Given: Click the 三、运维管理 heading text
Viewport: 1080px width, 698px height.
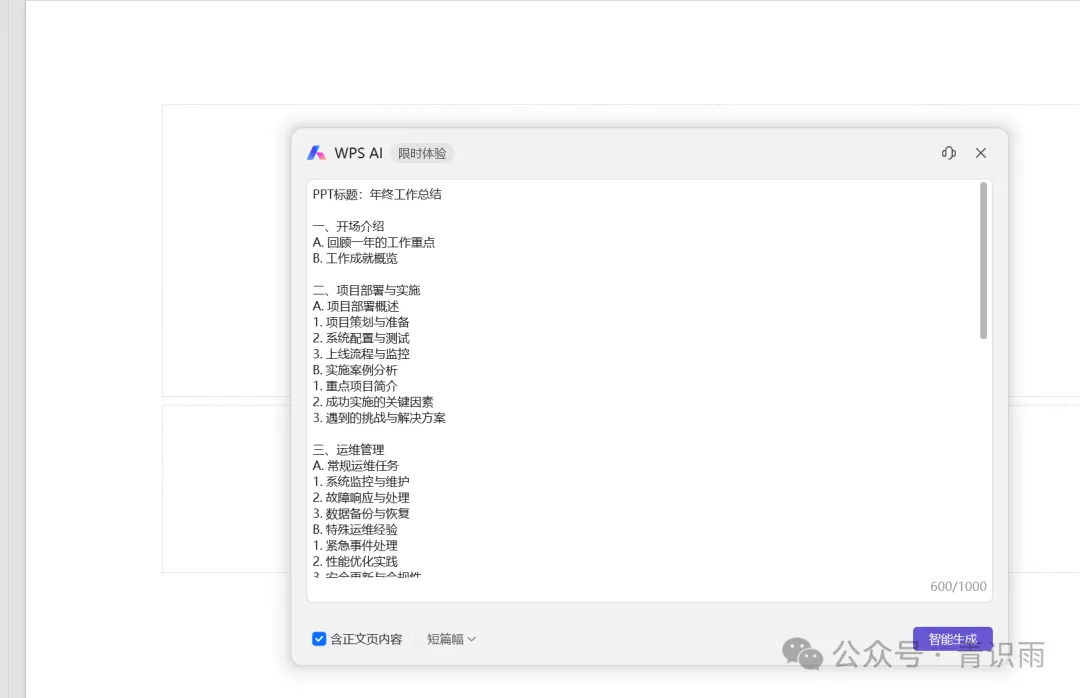Looking at the screenshot, I should (x=352, y=449).
